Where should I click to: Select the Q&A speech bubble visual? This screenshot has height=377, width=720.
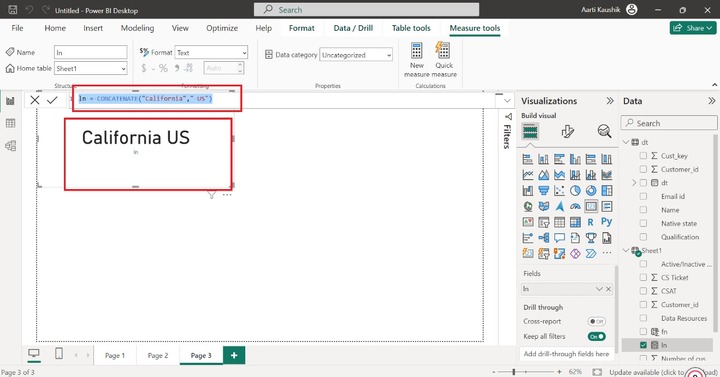(x=559, y=238)
